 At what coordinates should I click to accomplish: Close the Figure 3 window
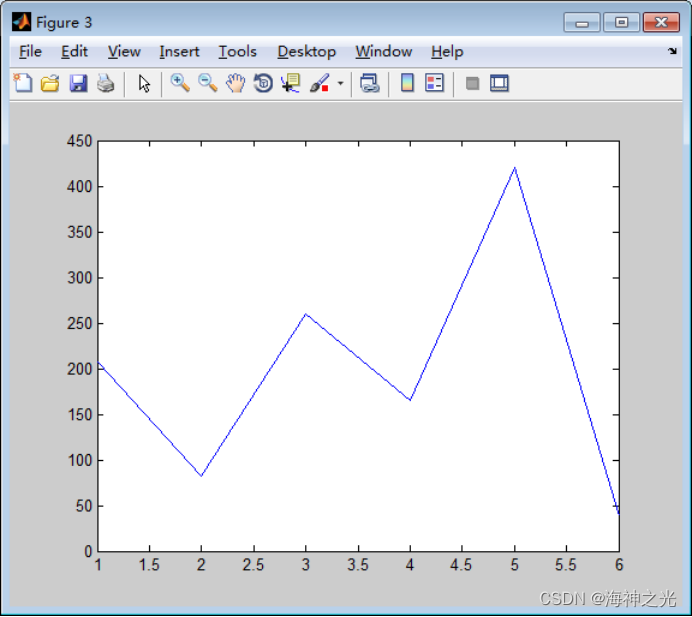tap(661, 22)
